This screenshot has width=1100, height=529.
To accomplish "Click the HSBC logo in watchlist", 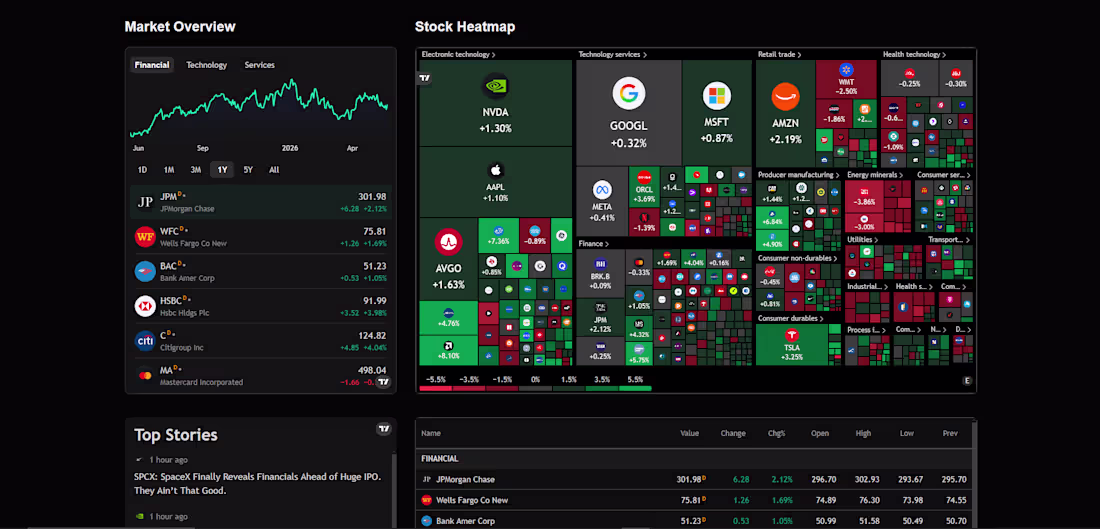I will [x=145, y=306].
